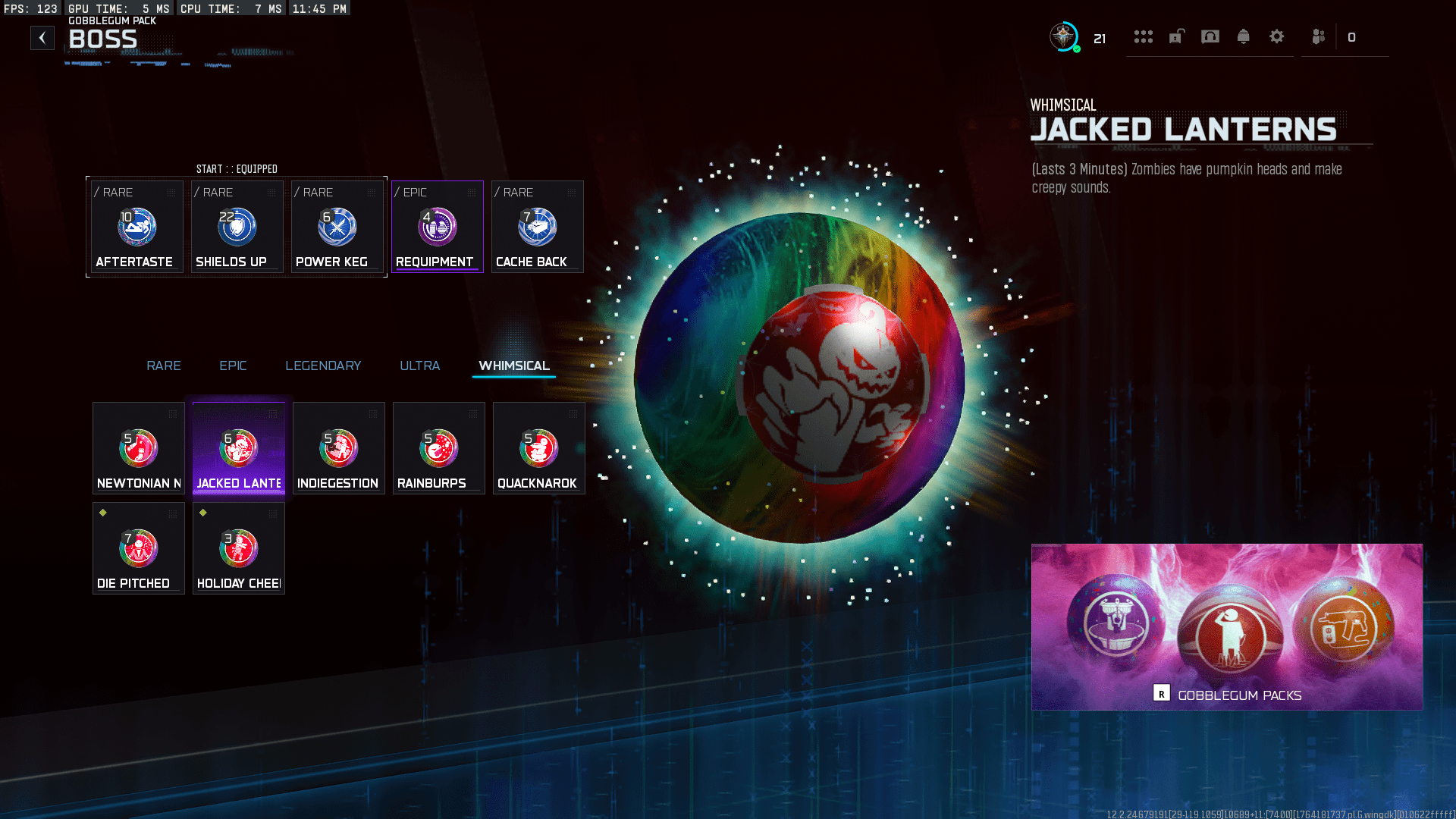Open the headset voice chat icon
Screen dimensions: 1456x819
(1210, 36)
